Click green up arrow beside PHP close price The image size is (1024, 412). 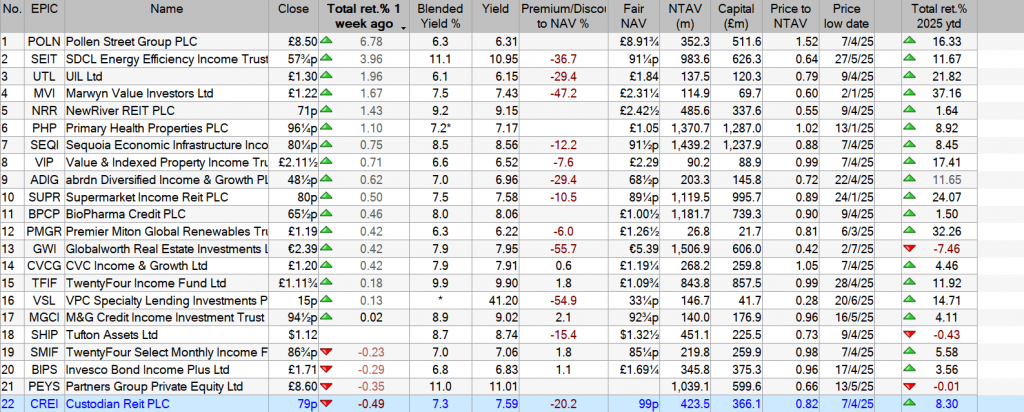click(x=326, y=127)
